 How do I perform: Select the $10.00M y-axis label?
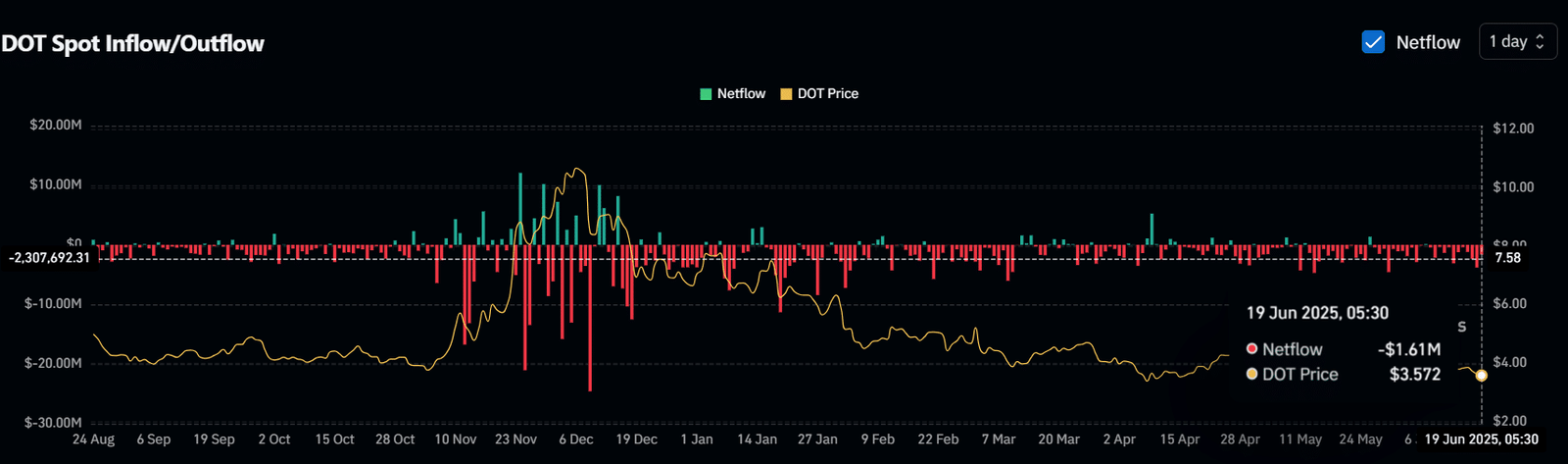point(56,185)
